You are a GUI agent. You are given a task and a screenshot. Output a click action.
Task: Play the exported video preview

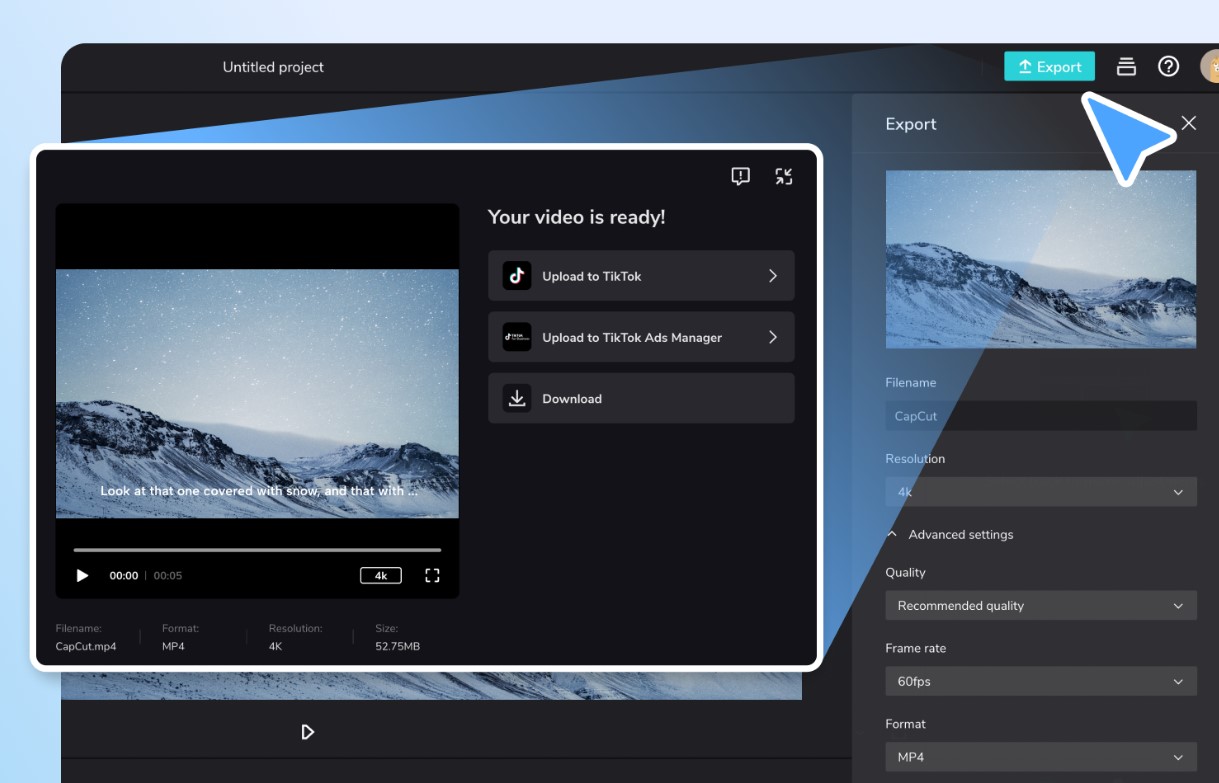click(82, 575)
